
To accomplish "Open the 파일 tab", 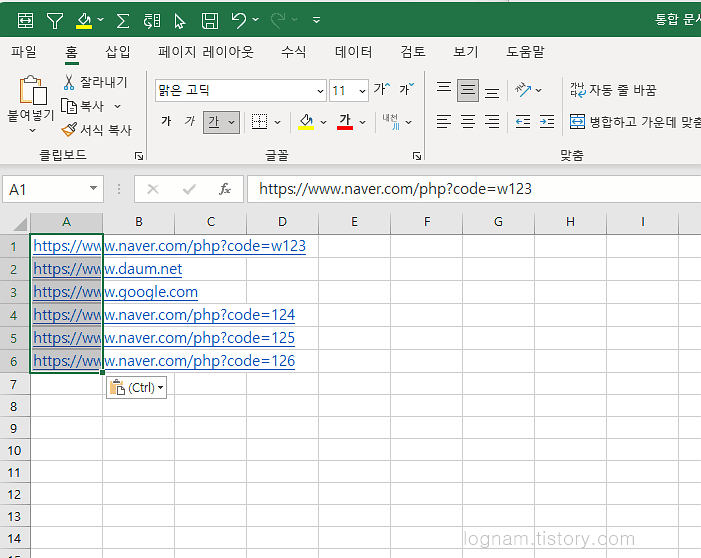I will (x=24, y=52).
